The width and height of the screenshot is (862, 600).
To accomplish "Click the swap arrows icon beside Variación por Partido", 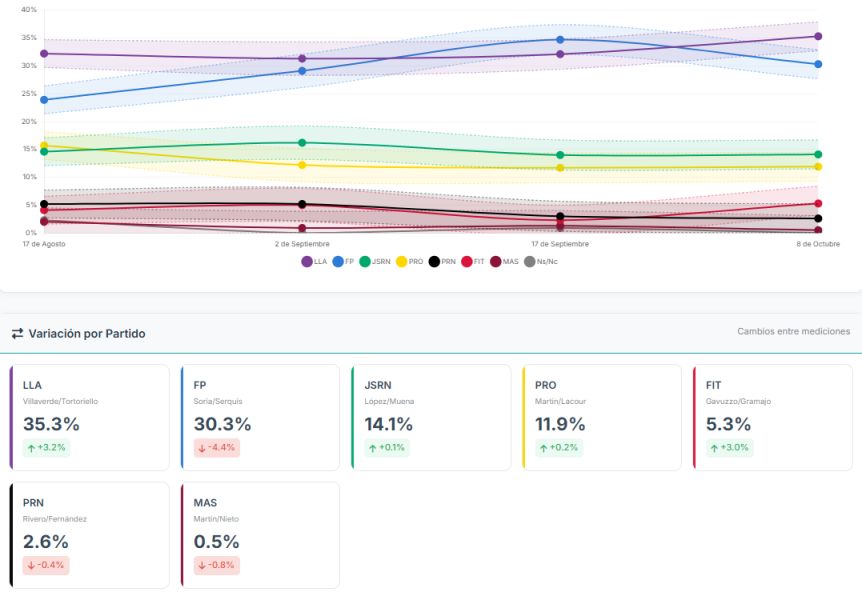I will pos(18,333).
